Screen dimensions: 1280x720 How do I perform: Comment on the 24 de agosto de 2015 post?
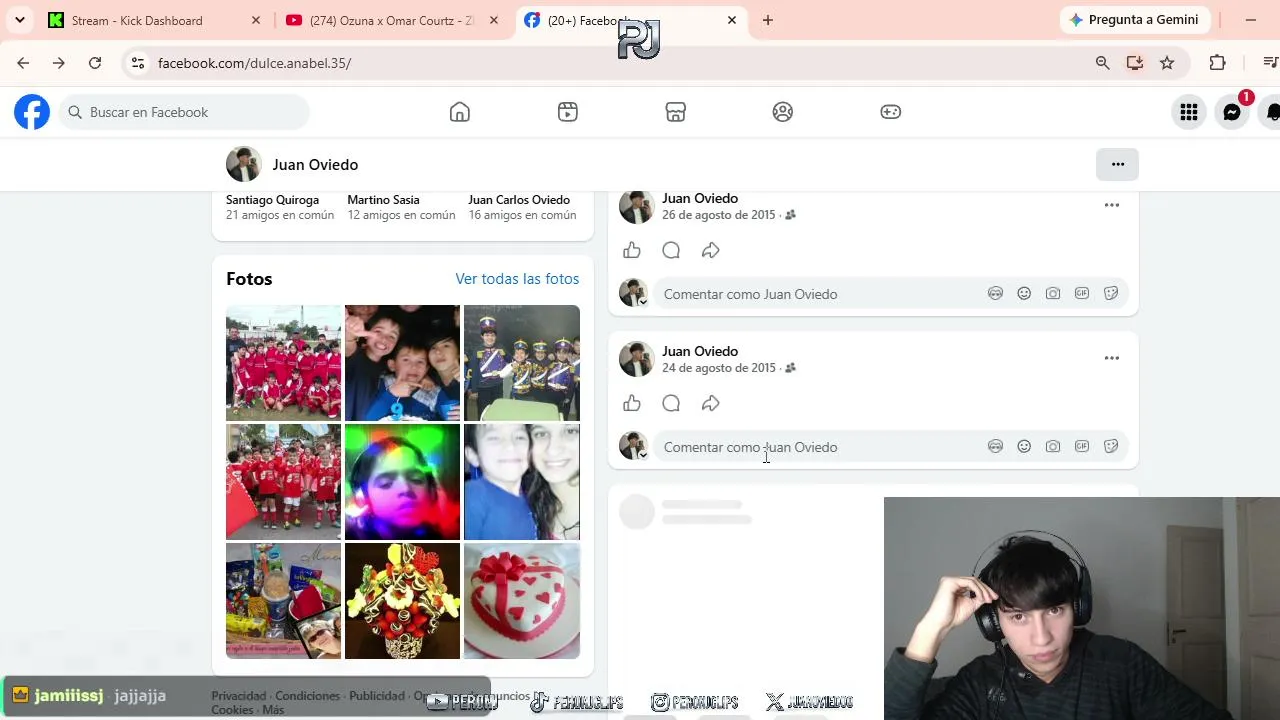point(671,403)
